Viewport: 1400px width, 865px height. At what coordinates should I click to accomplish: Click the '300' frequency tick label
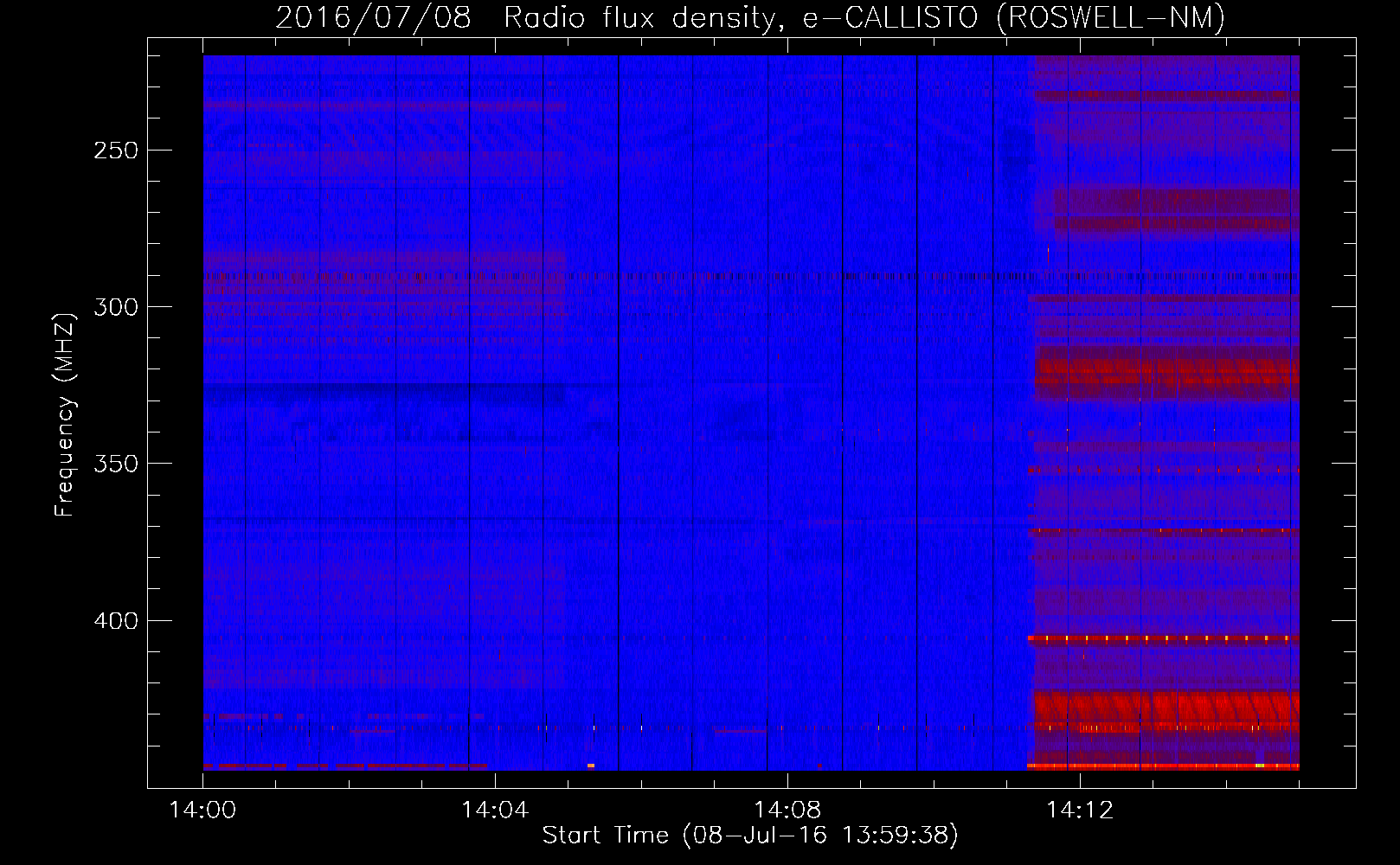coord(116,307)
